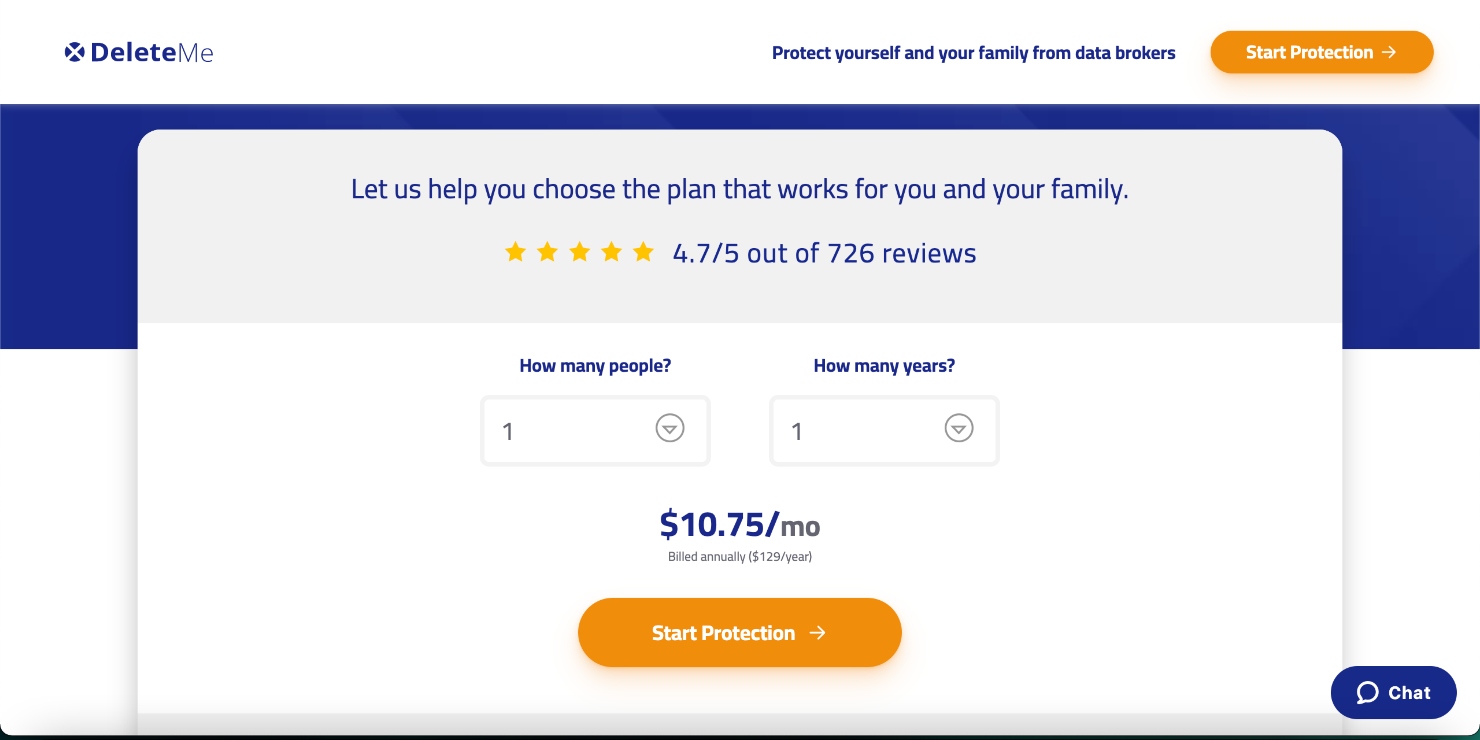Screen dimensions: 1480x740
Task: Click the circled arrow in the years dropdown
Action: pyautogui.click(x=958, y=428)
